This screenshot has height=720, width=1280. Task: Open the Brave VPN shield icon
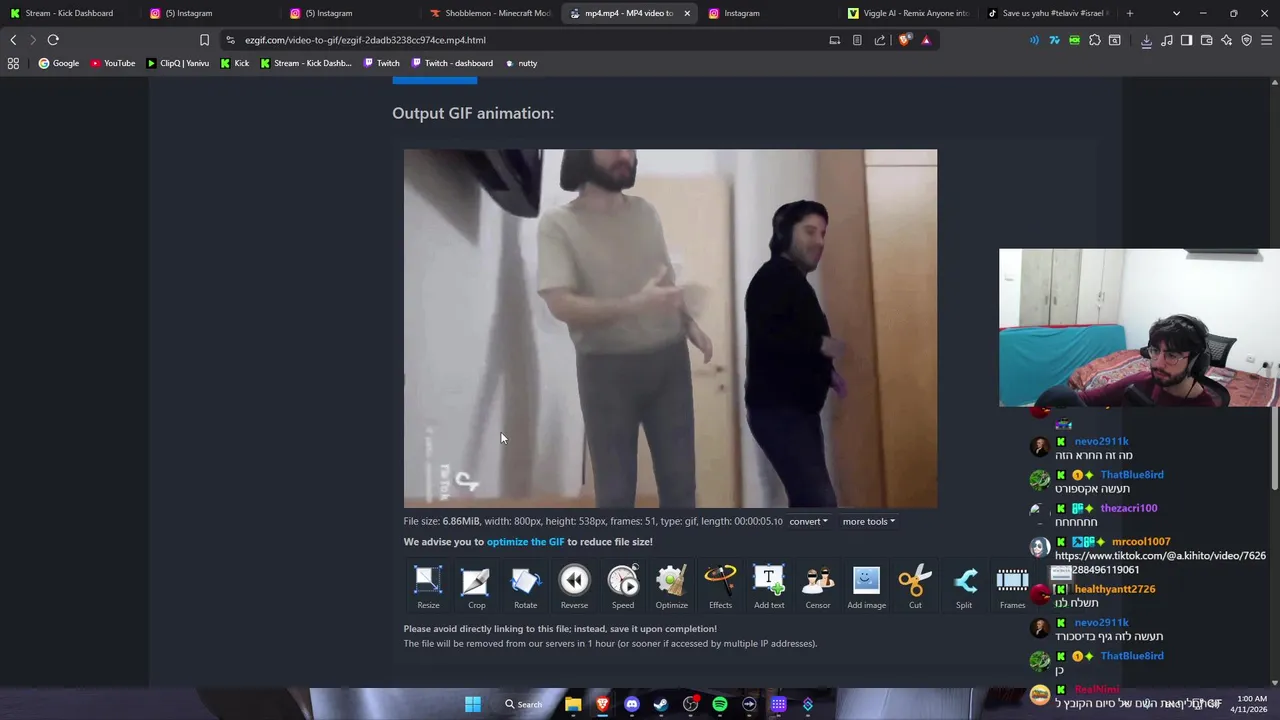click(x=1247, y=40)
